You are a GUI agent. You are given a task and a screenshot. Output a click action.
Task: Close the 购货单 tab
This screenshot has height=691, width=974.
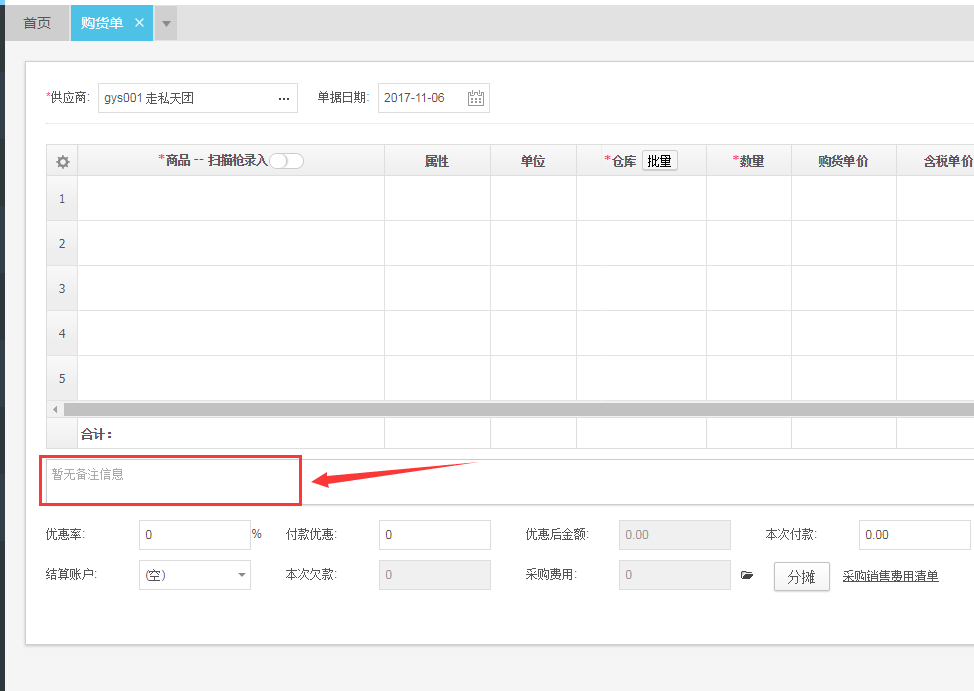pos(140,23)
